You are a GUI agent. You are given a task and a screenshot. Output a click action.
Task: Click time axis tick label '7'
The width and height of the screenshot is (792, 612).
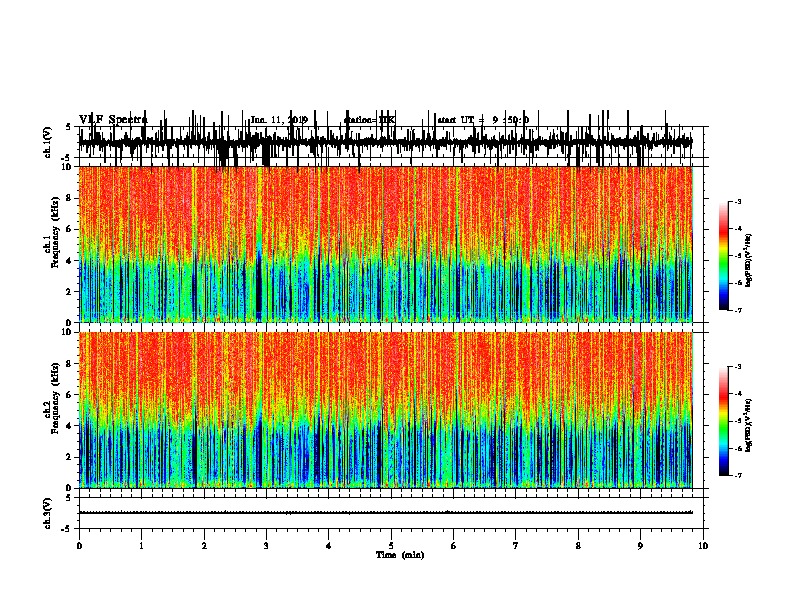click(516, 546)
